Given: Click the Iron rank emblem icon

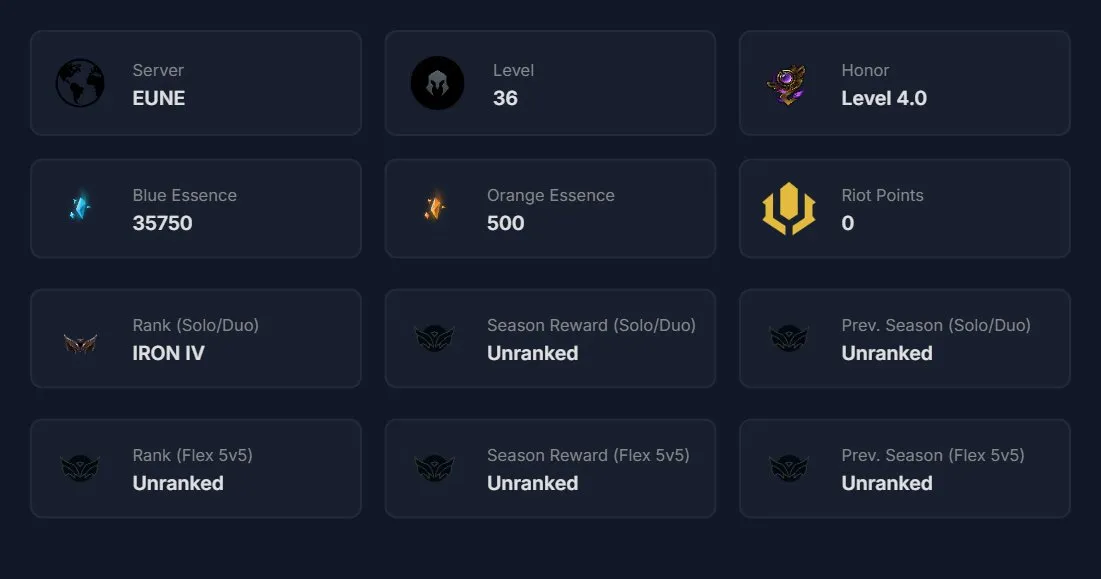Looking at the screenshot, I should tap(80, 343).
